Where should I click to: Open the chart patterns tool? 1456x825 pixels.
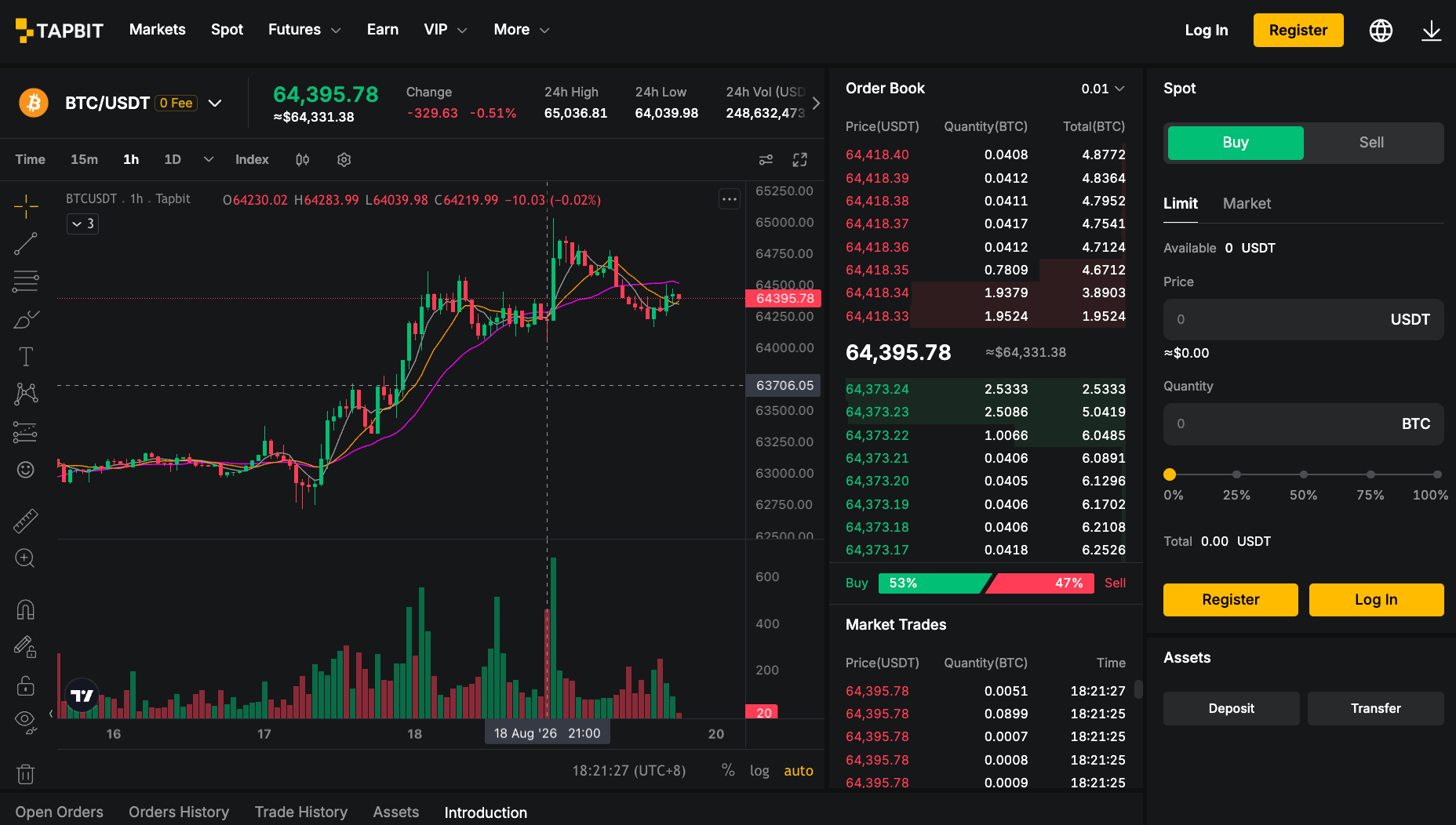[26, 394]
